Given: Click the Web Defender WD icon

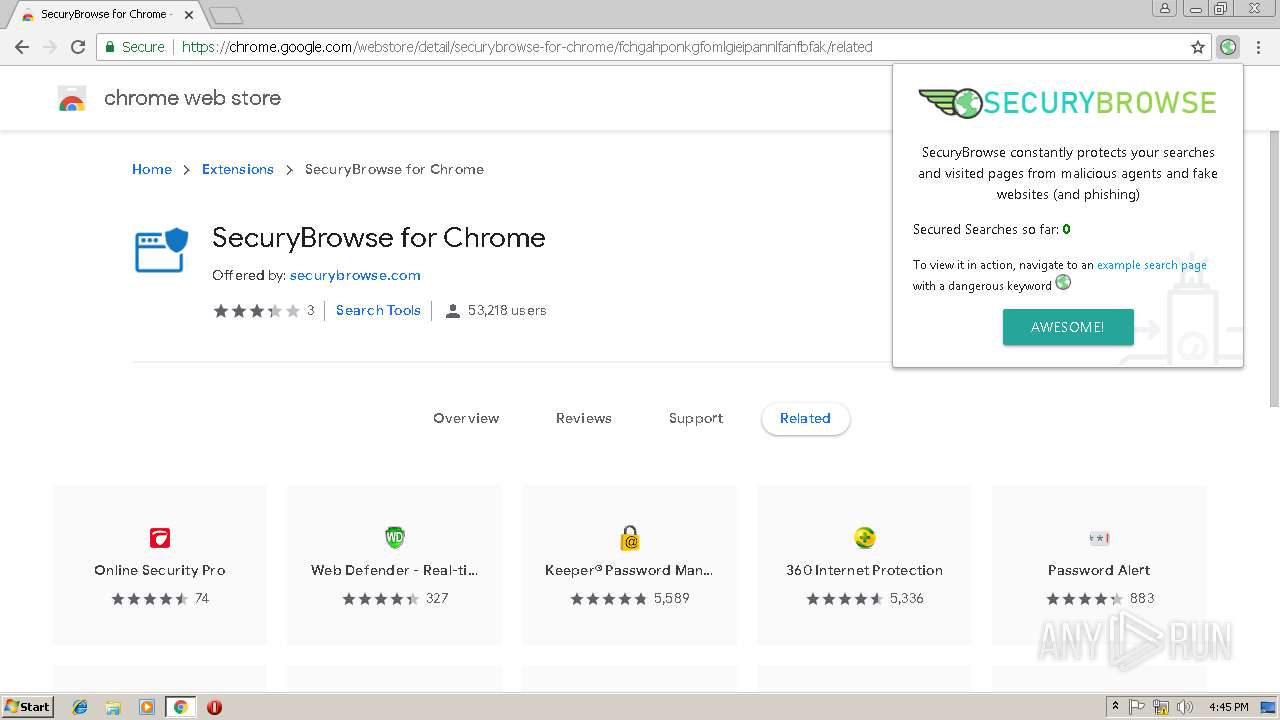Looking at the screenshot, I should pos(395,538).
